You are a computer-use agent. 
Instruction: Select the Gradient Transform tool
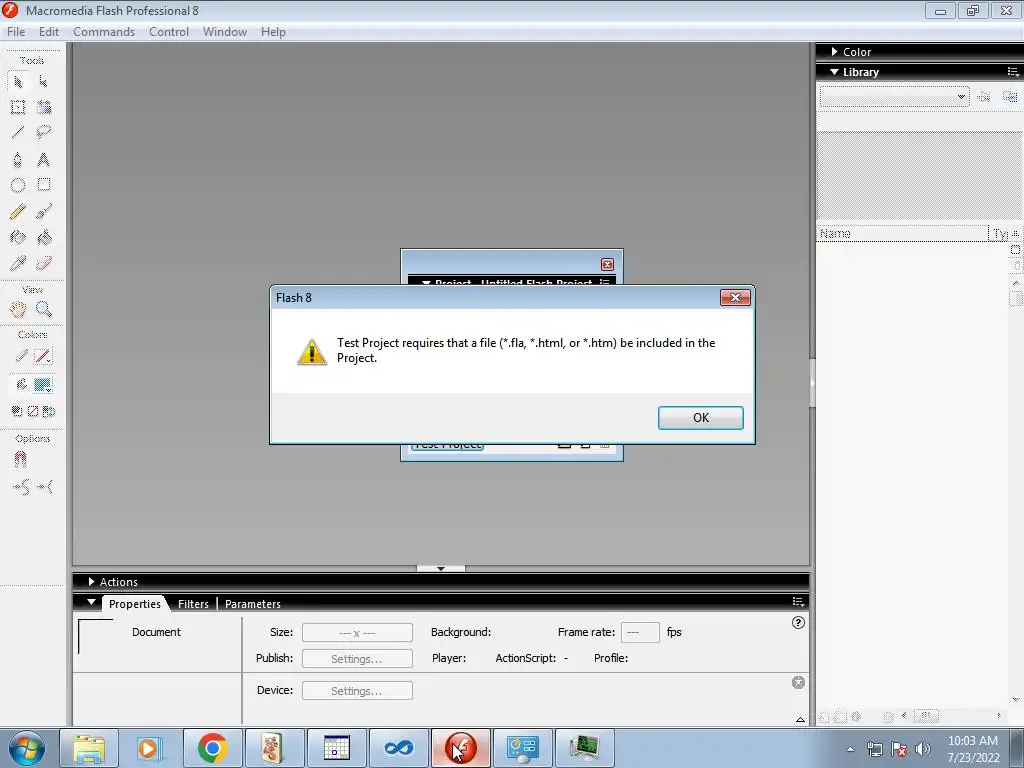[x=44, y=107]
